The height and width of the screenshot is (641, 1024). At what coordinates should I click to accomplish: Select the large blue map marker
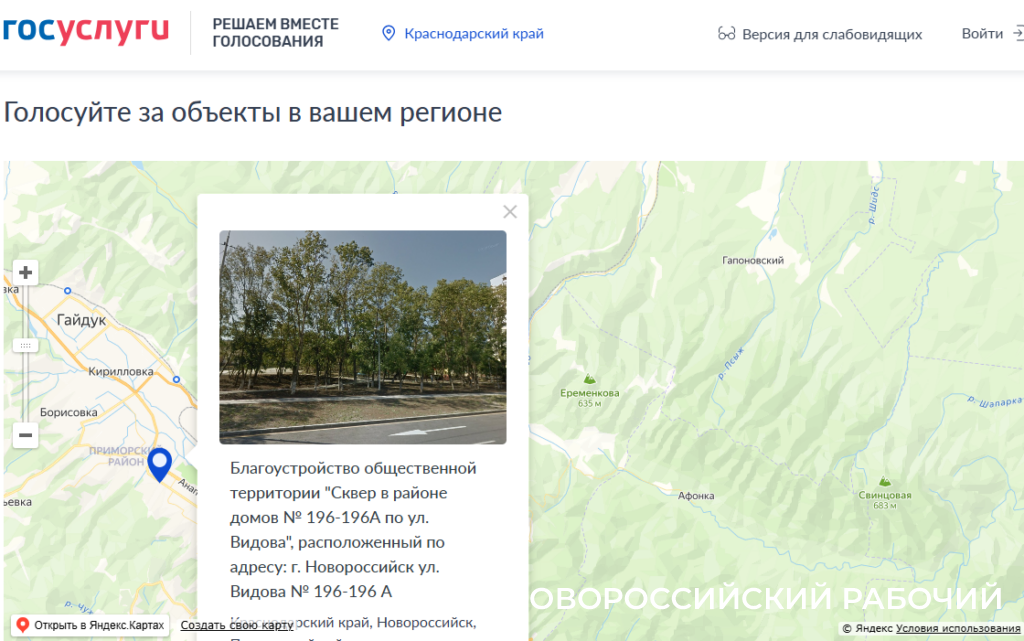(x=159, y=464)
